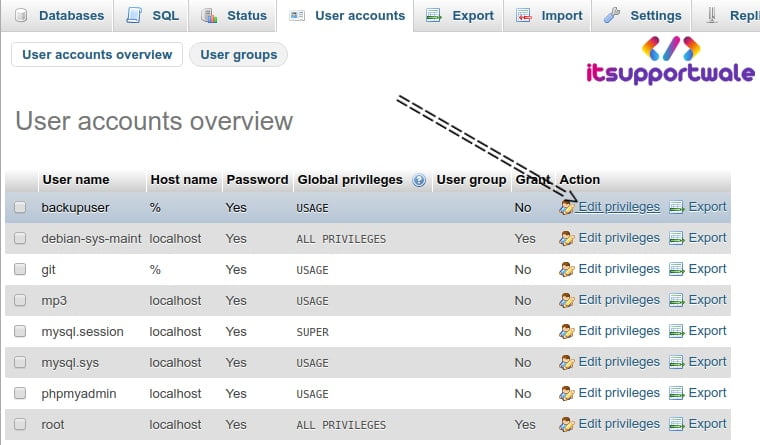Viewport: 760px width, 445px height.
Task: Export the mysql.session account
Action: (x=707, y=331)
